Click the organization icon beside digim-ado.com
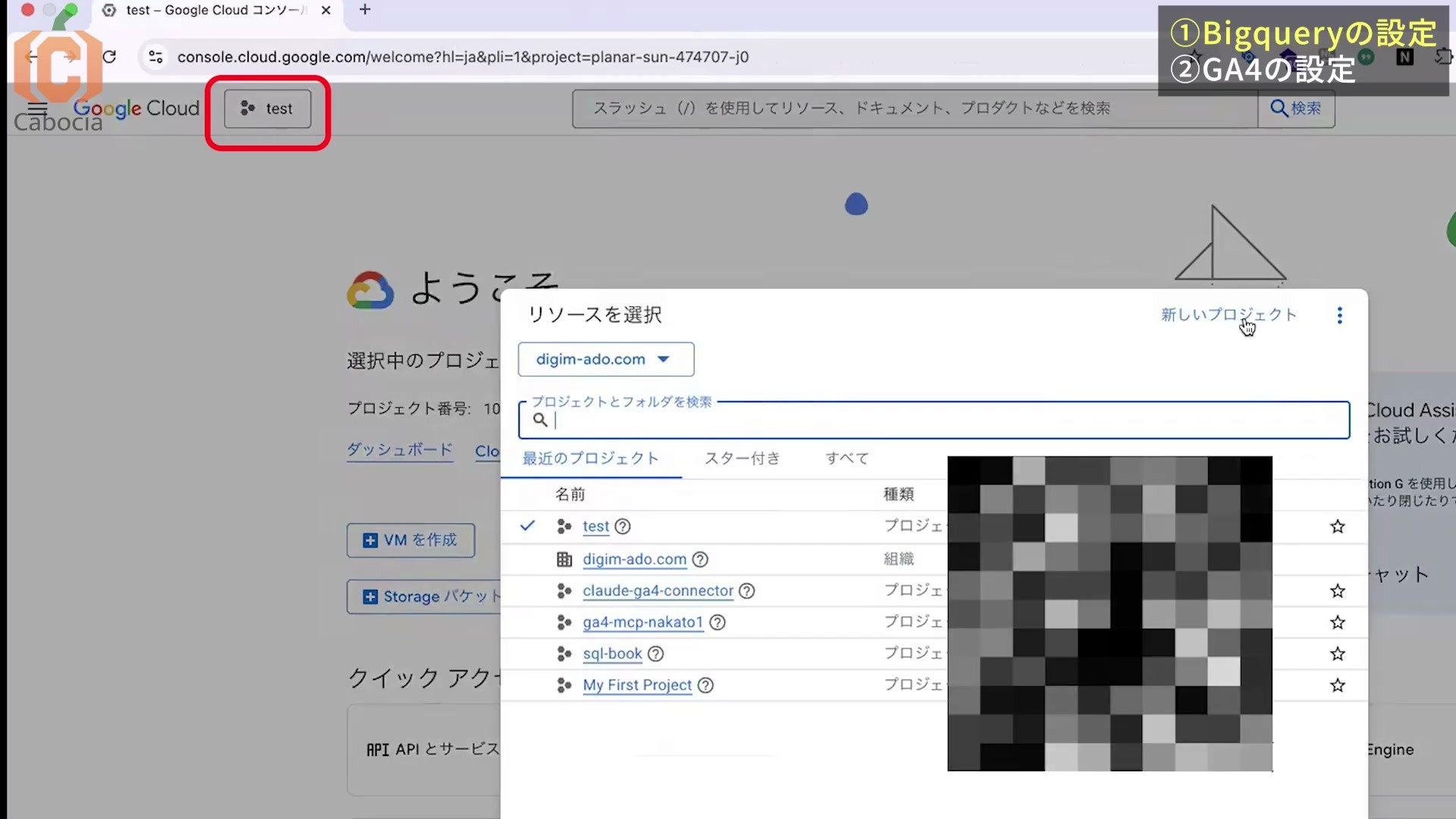The height and width of the screenshot is (819, 1456). [564, 560]
